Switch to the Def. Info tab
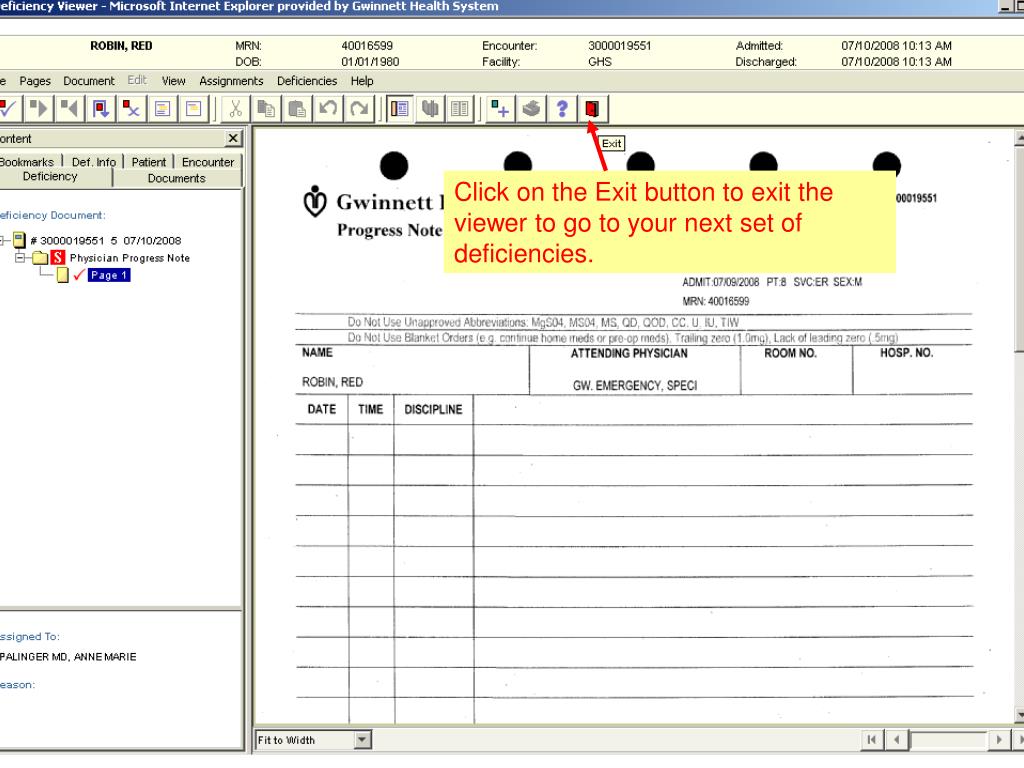The image size is (1024, 768). click(x=93, y=162)
